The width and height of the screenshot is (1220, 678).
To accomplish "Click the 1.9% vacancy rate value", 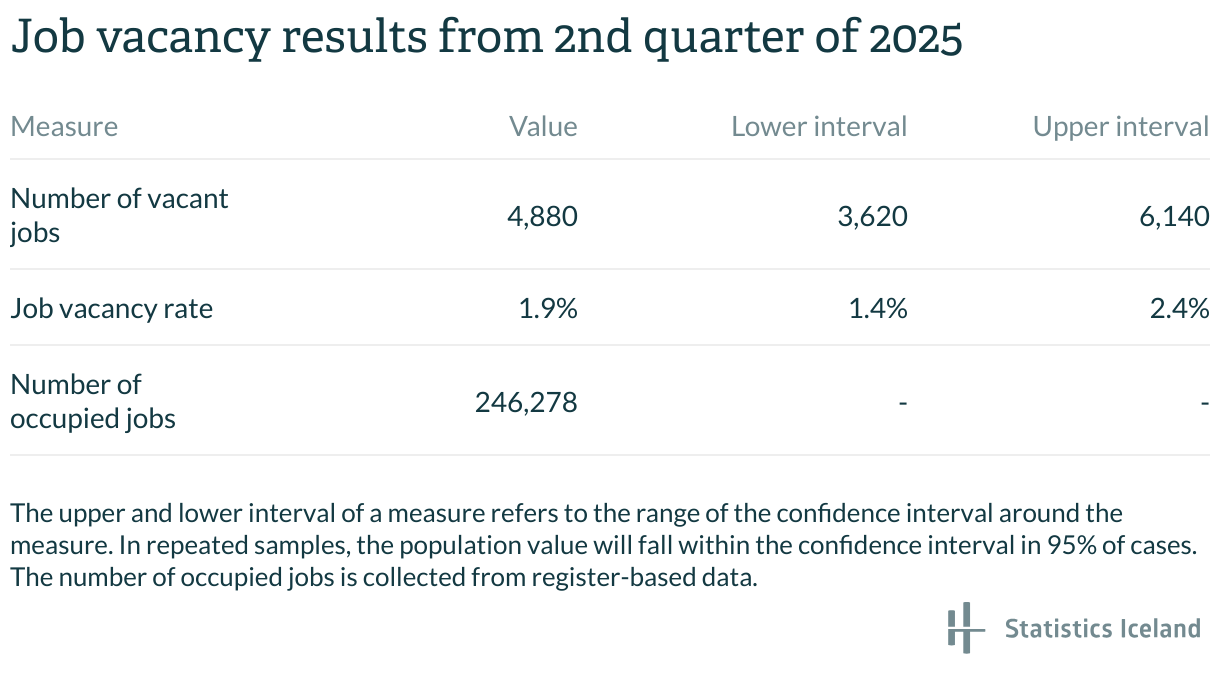I will click(548, 308).
